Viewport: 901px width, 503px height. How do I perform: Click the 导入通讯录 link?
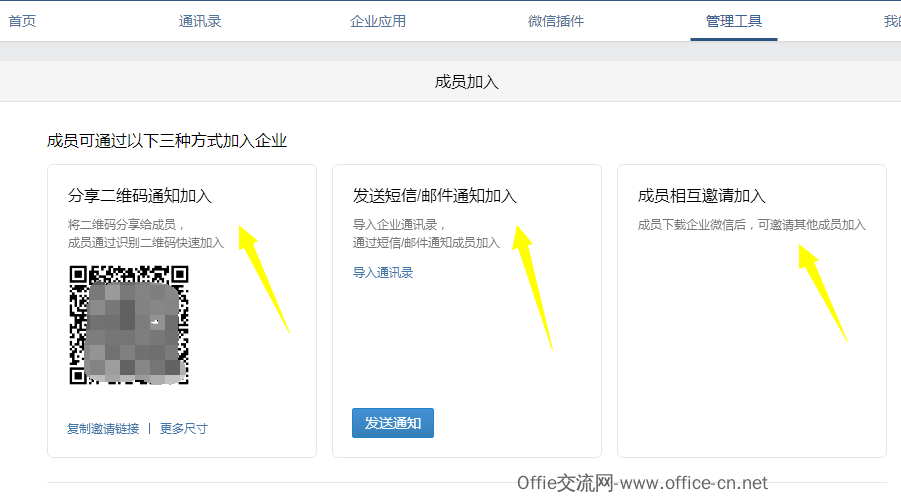point(383,272)
